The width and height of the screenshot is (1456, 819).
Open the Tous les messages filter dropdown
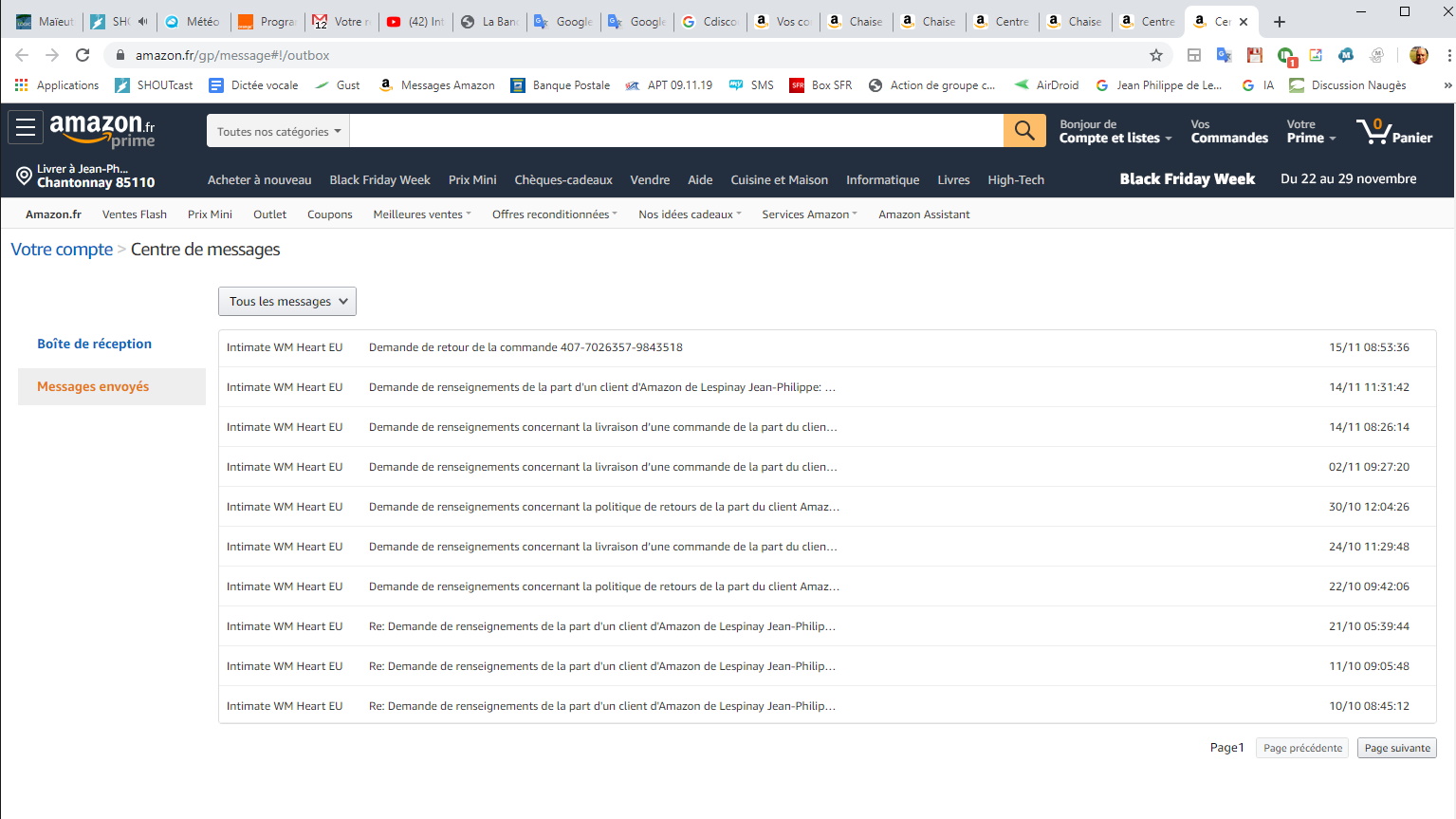[287, 302]
